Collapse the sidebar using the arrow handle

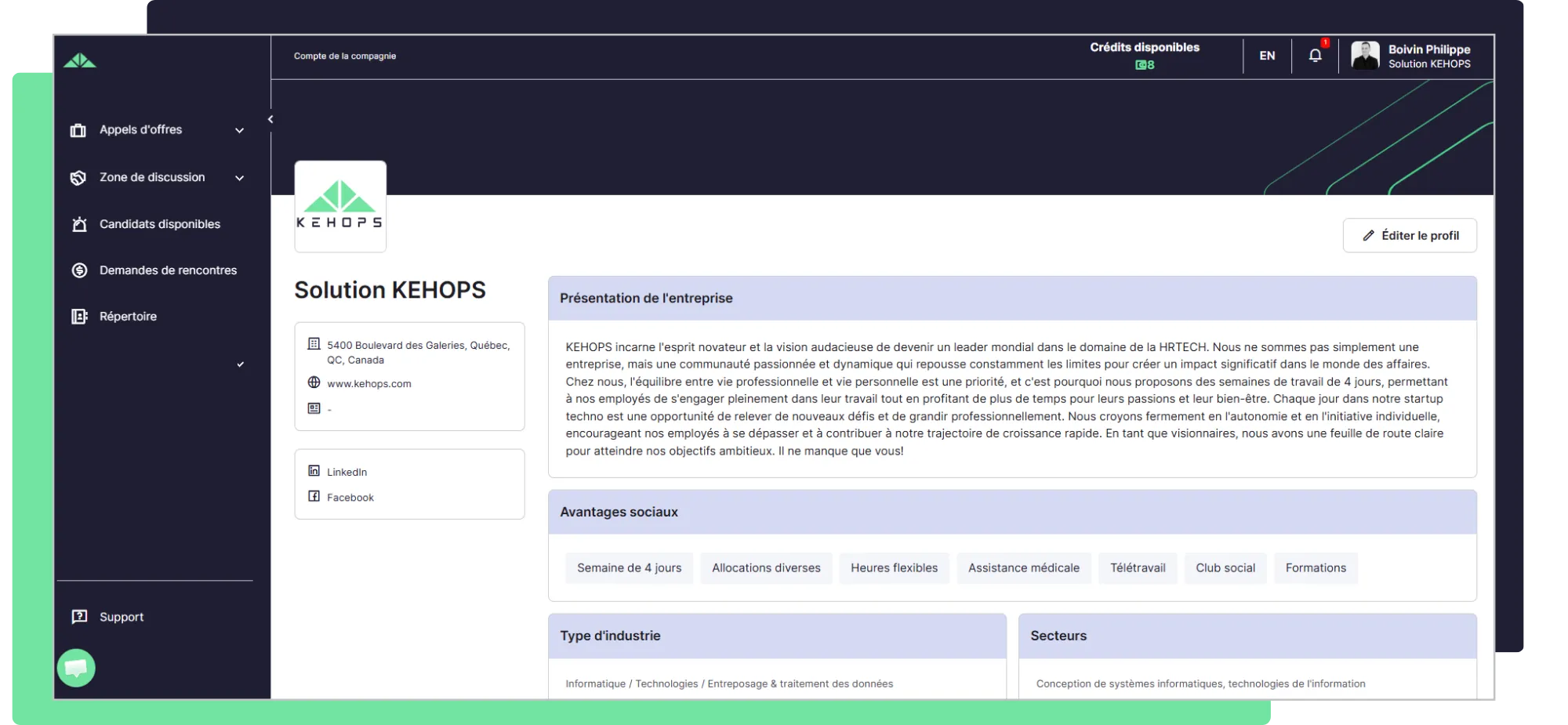click(x=270, y=120)
